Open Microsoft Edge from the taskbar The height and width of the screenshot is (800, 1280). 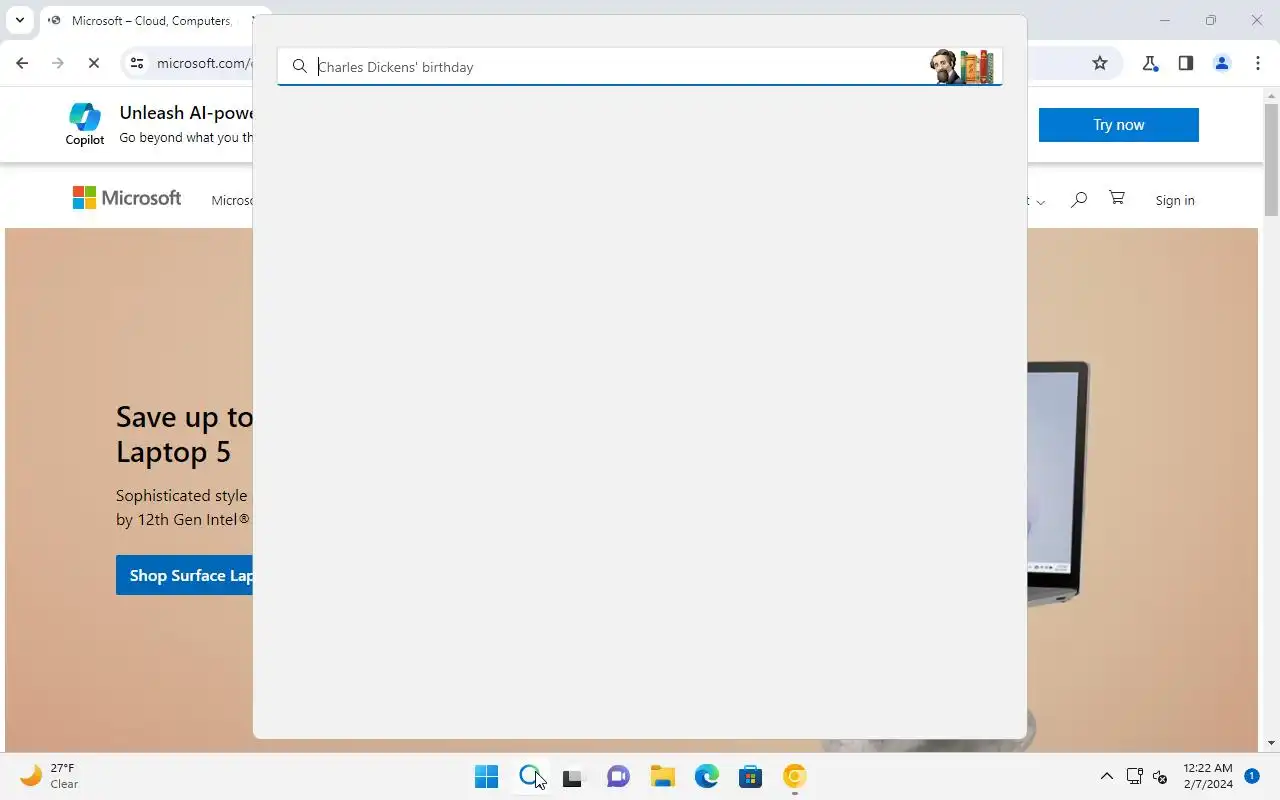tap(706, 776)
